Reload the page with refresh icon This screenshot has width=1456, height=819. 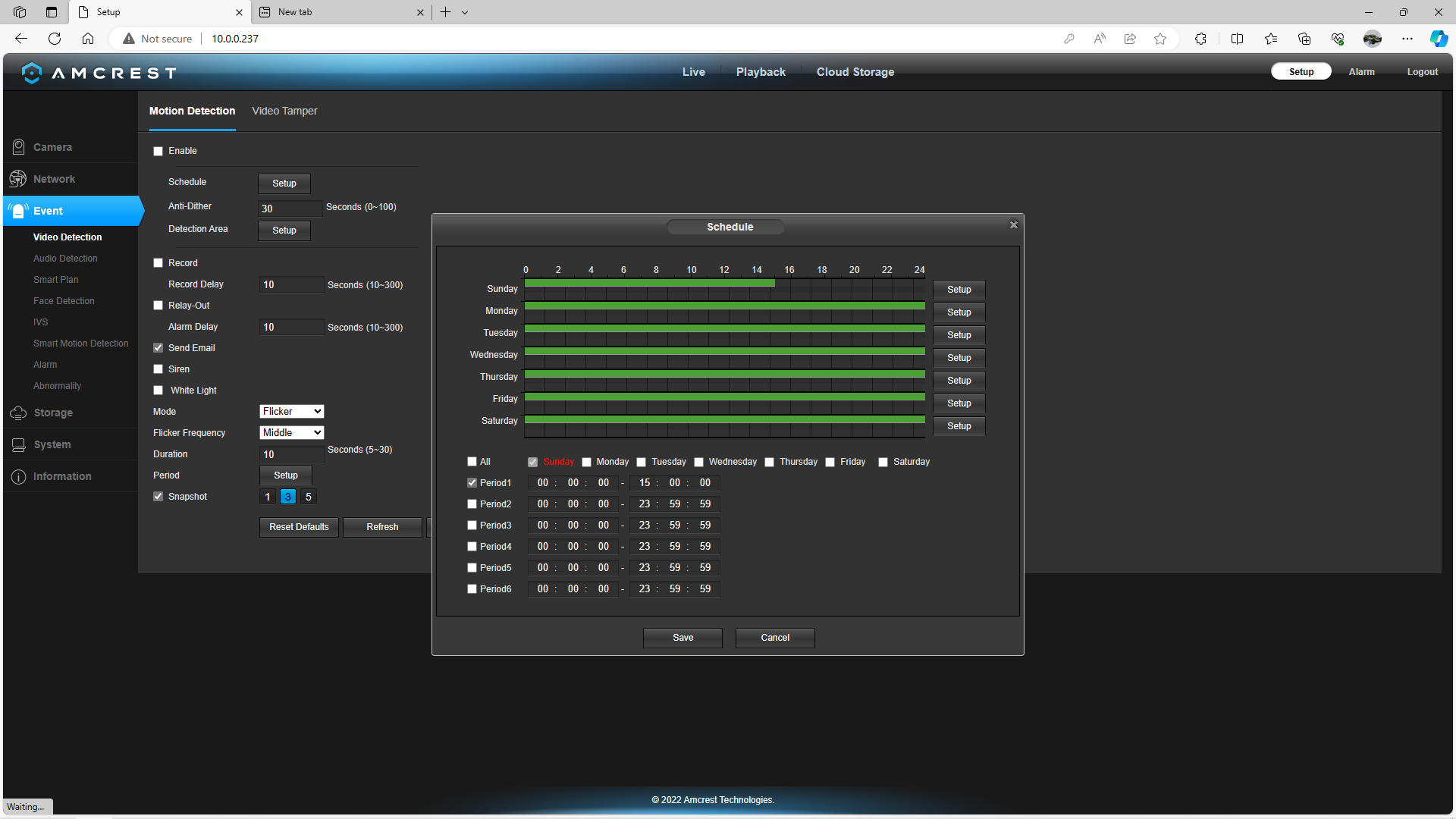pos(55,39)
